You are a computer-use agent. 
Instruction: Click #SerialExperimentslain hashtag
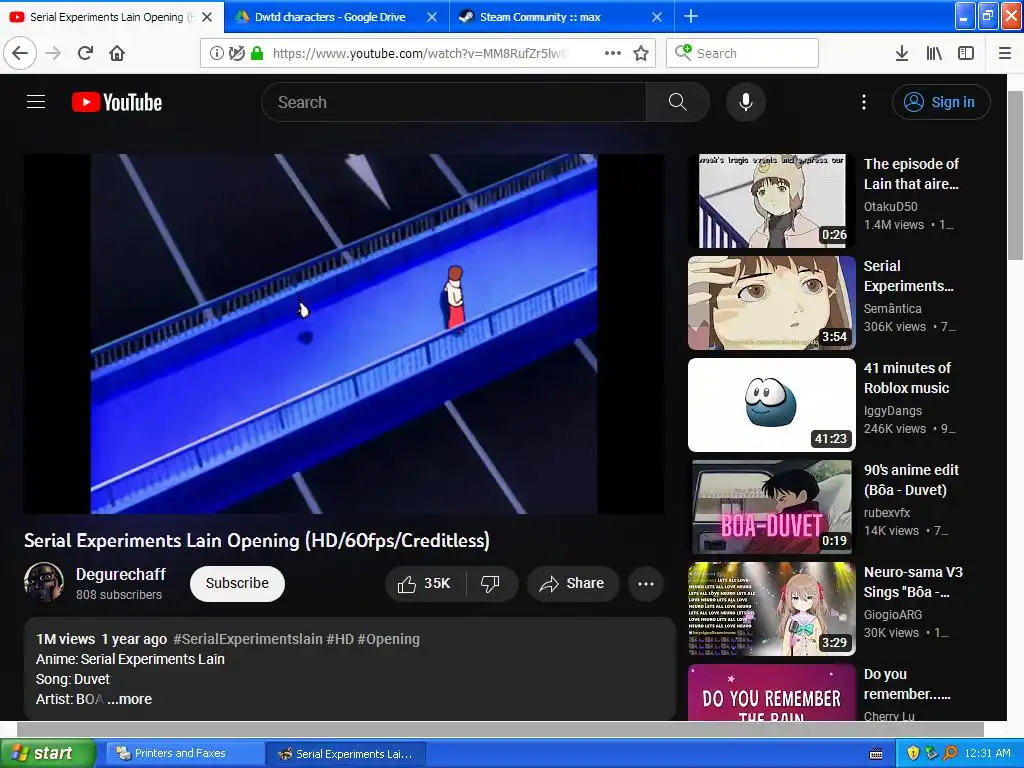pyautogui.click(x=248, y=639)
